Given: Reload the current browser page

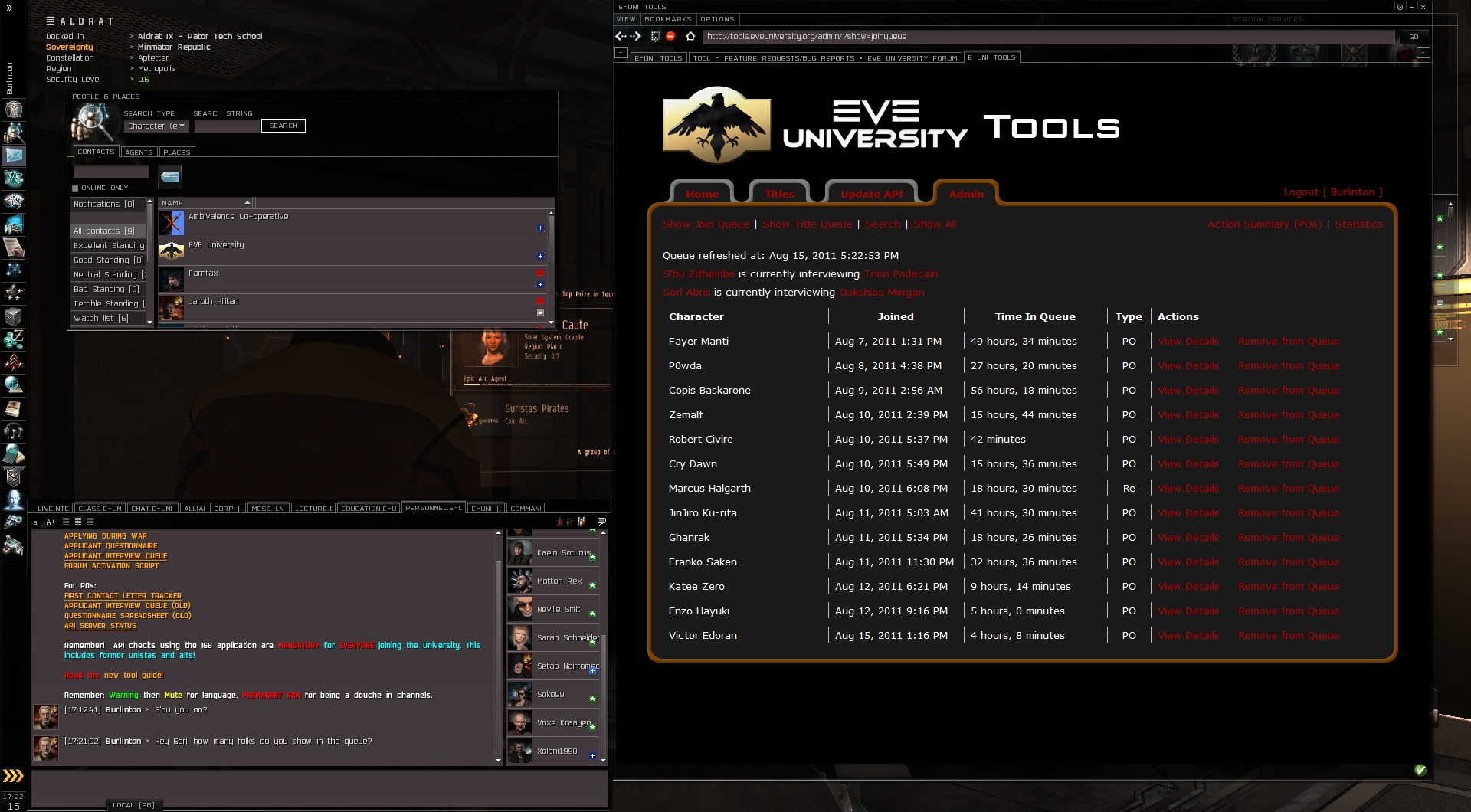Looking at the screenshot, I should coord(655,36).
